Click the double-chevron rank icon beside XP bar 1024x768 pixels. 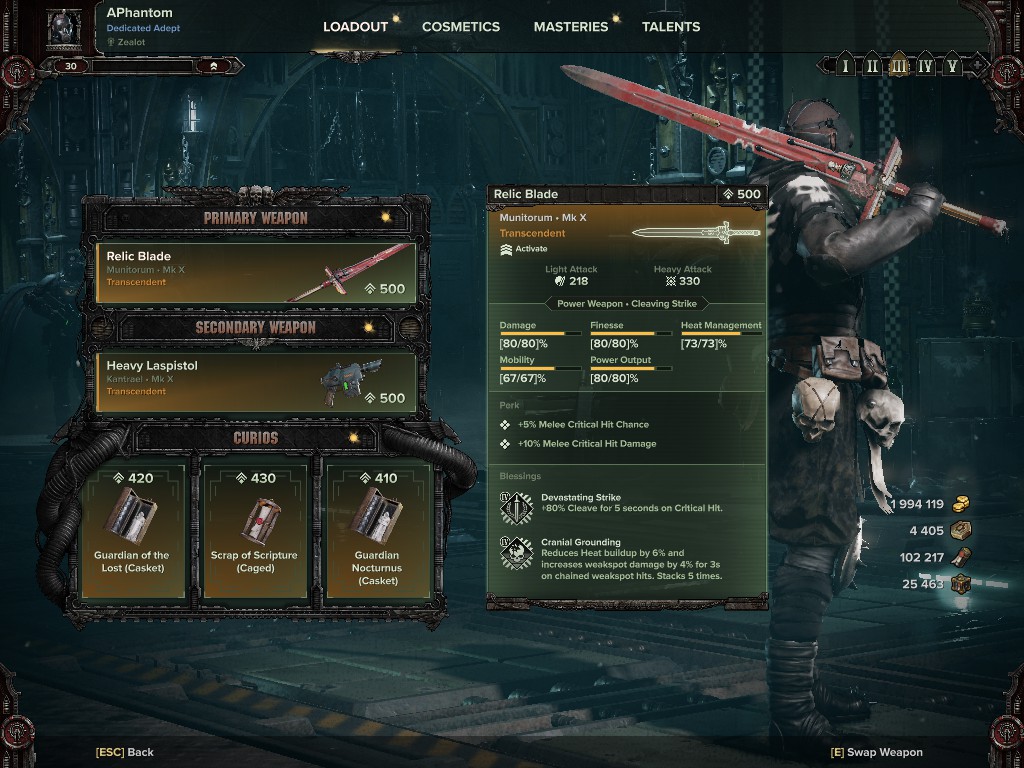point(214,66)
